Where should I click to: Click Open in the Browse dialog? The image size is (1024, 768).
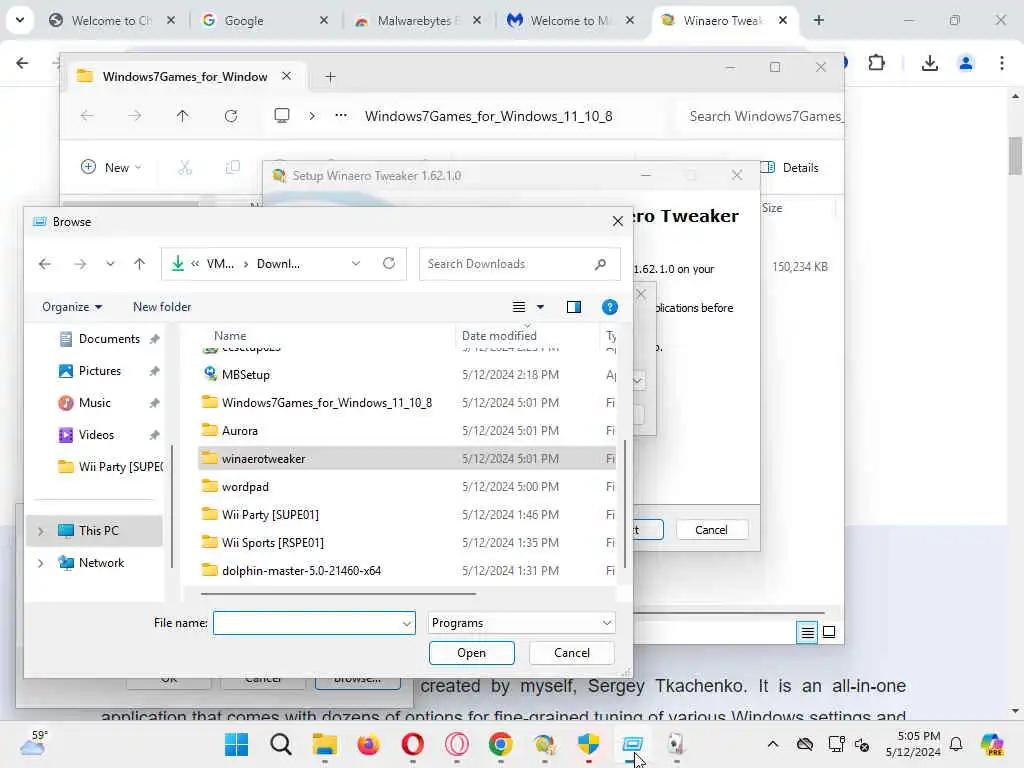pyautogui.click(x=472, y=653)
